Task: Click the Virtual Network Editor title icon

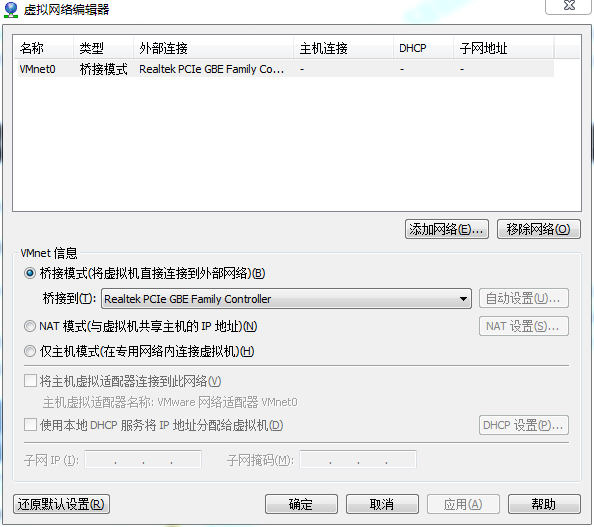Action: tap(11, 9)
